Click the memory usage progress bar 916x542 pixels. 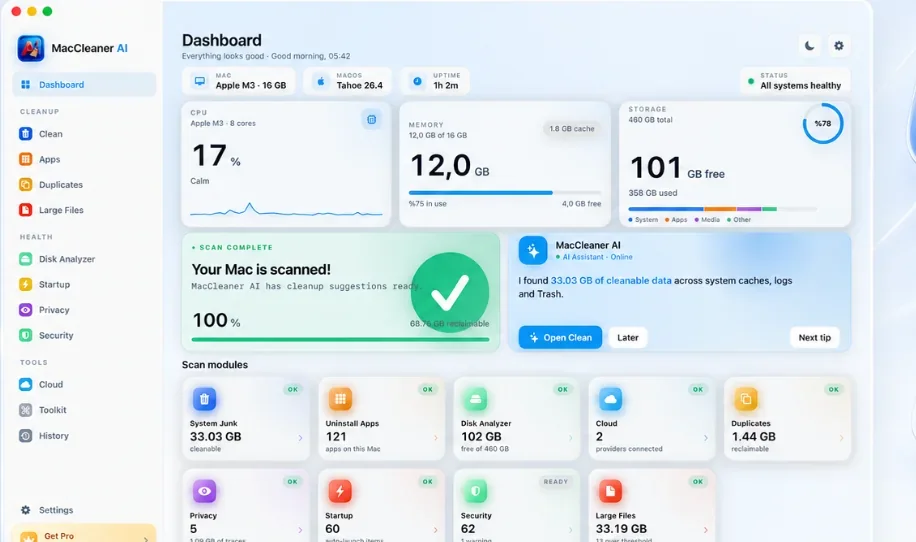[505, 192]
